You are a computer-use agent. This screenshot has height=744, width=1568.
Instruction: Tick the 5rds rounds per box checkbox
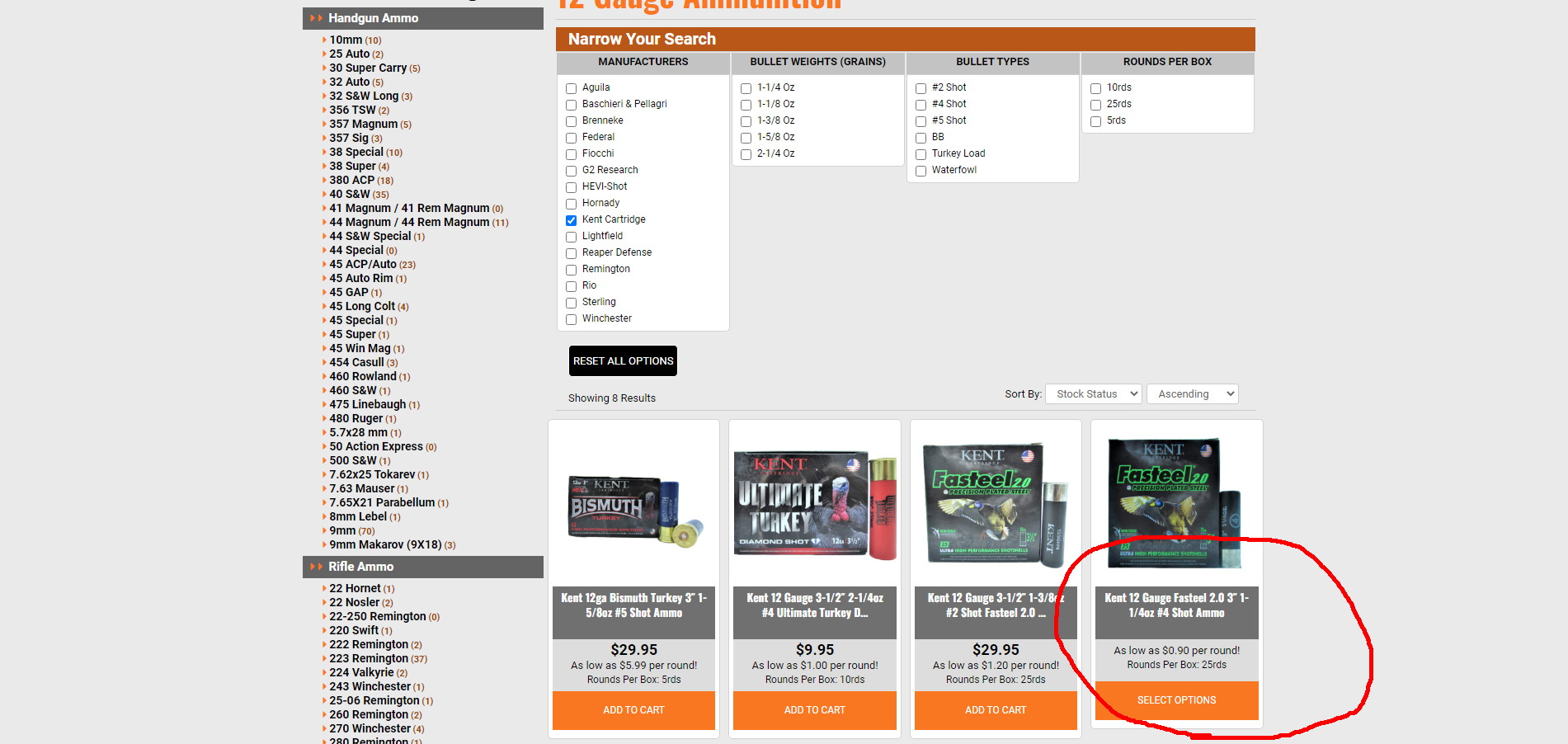click(x=1095, y=121)
